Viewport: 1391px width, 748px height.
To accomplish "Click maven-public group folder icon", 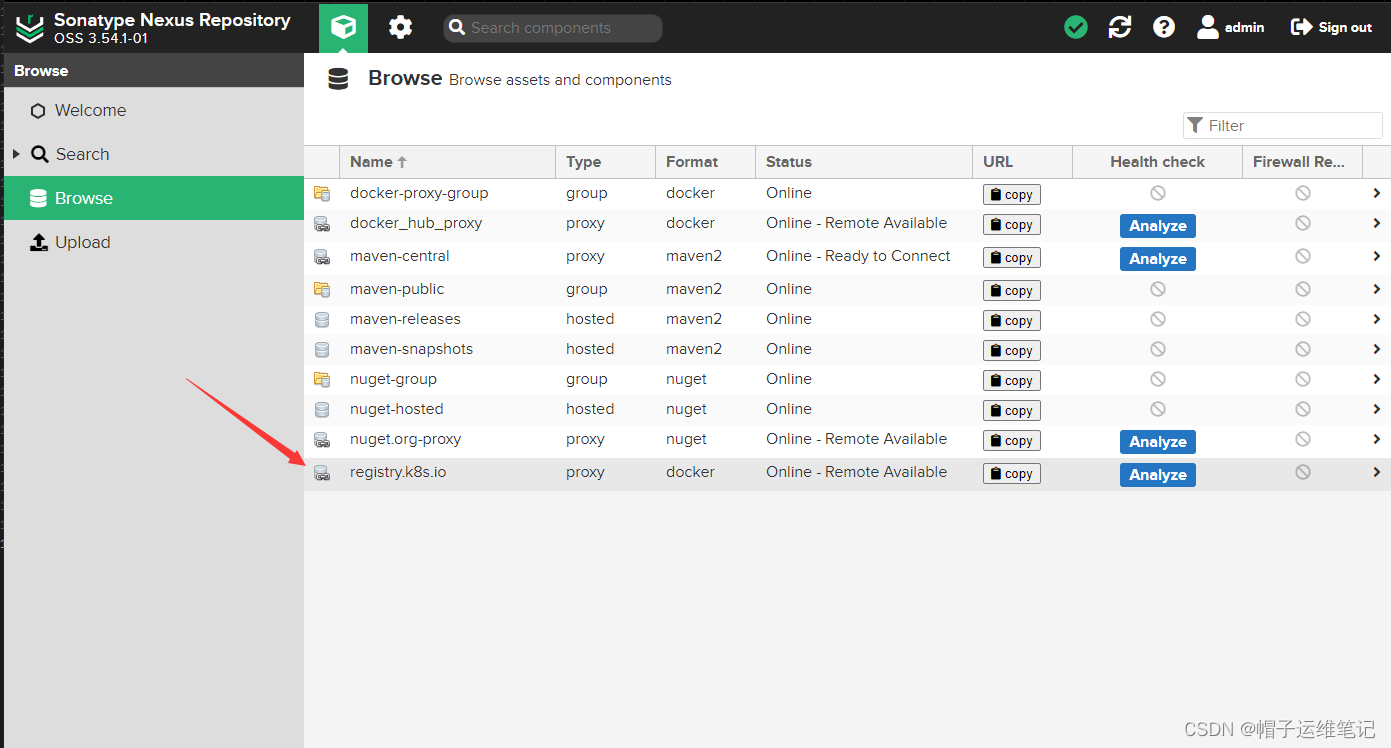I will (x=321, y=289).
